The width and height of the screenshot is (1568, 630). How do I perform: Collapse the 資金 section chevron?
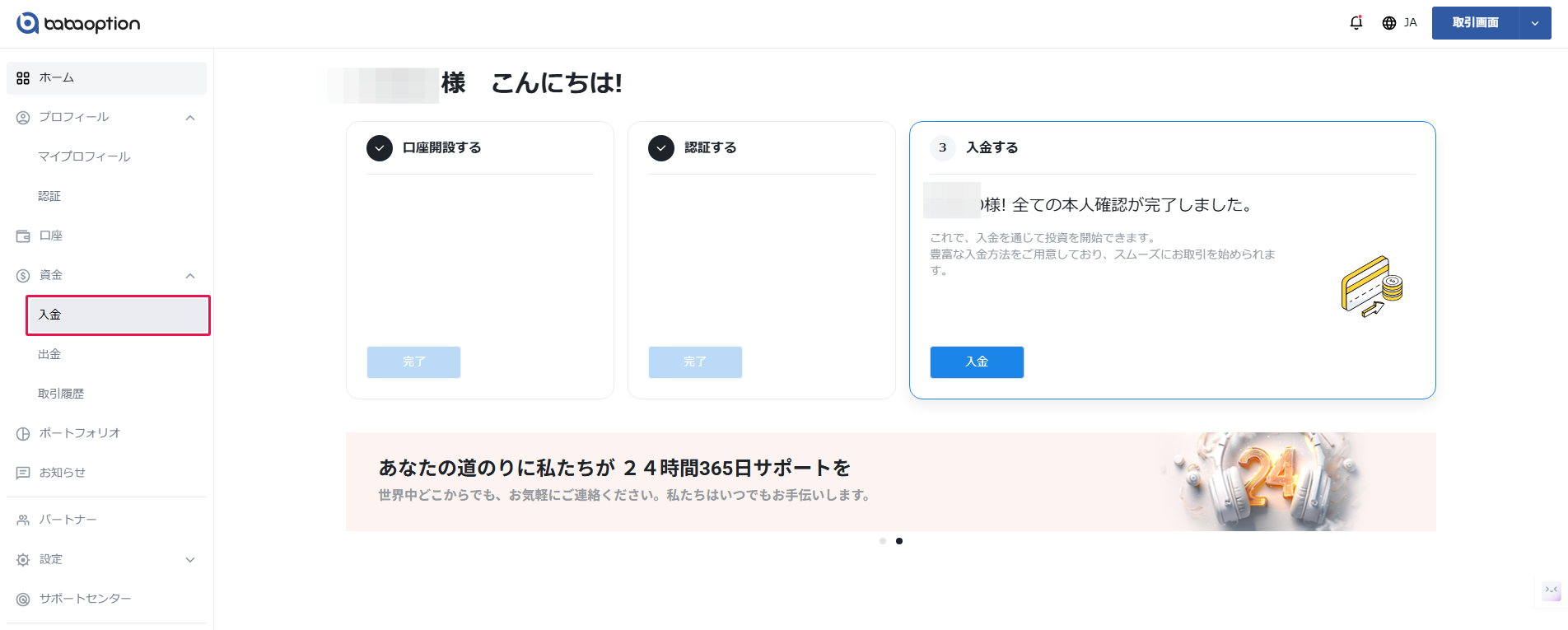[190, 276]
